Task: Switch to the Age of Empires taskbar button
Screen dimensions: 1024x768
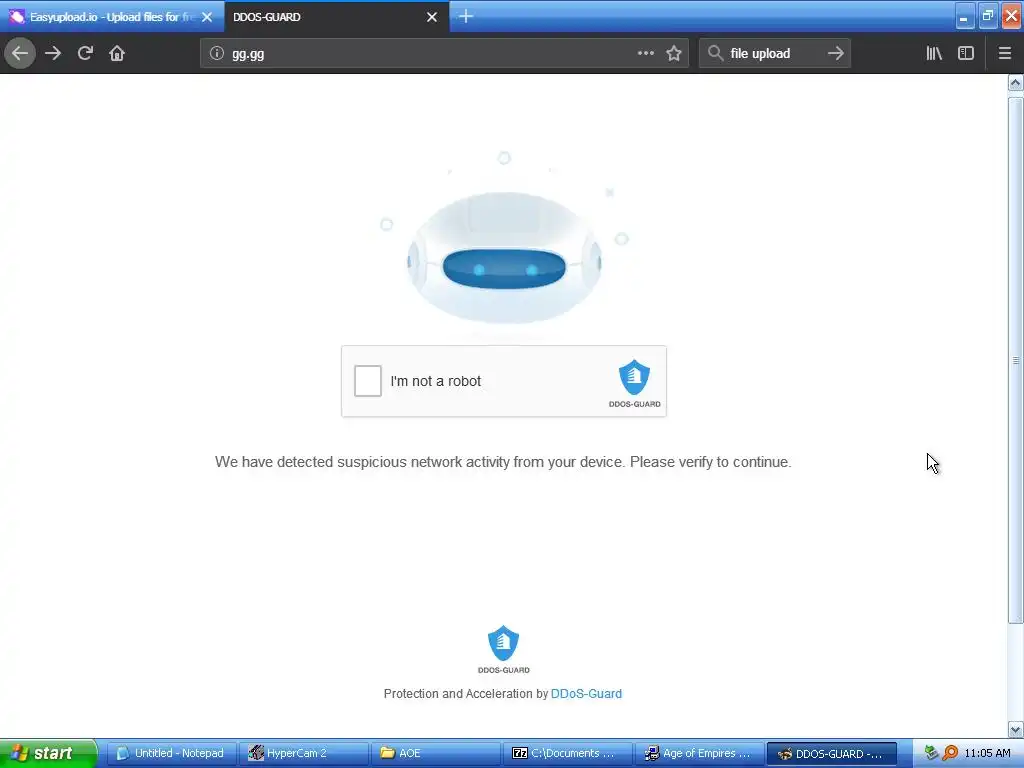Action: [x=699, y=753]
